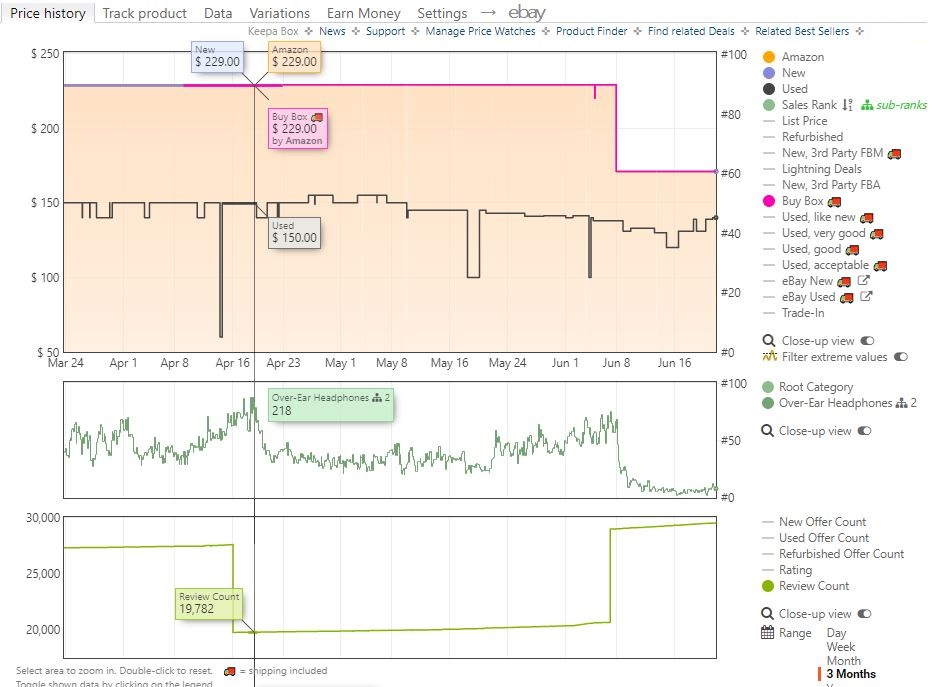This screenshot has height=687, width=946.
Task: Click the Review Count 19,782 tooltip
Action: (x=209, y=603)
